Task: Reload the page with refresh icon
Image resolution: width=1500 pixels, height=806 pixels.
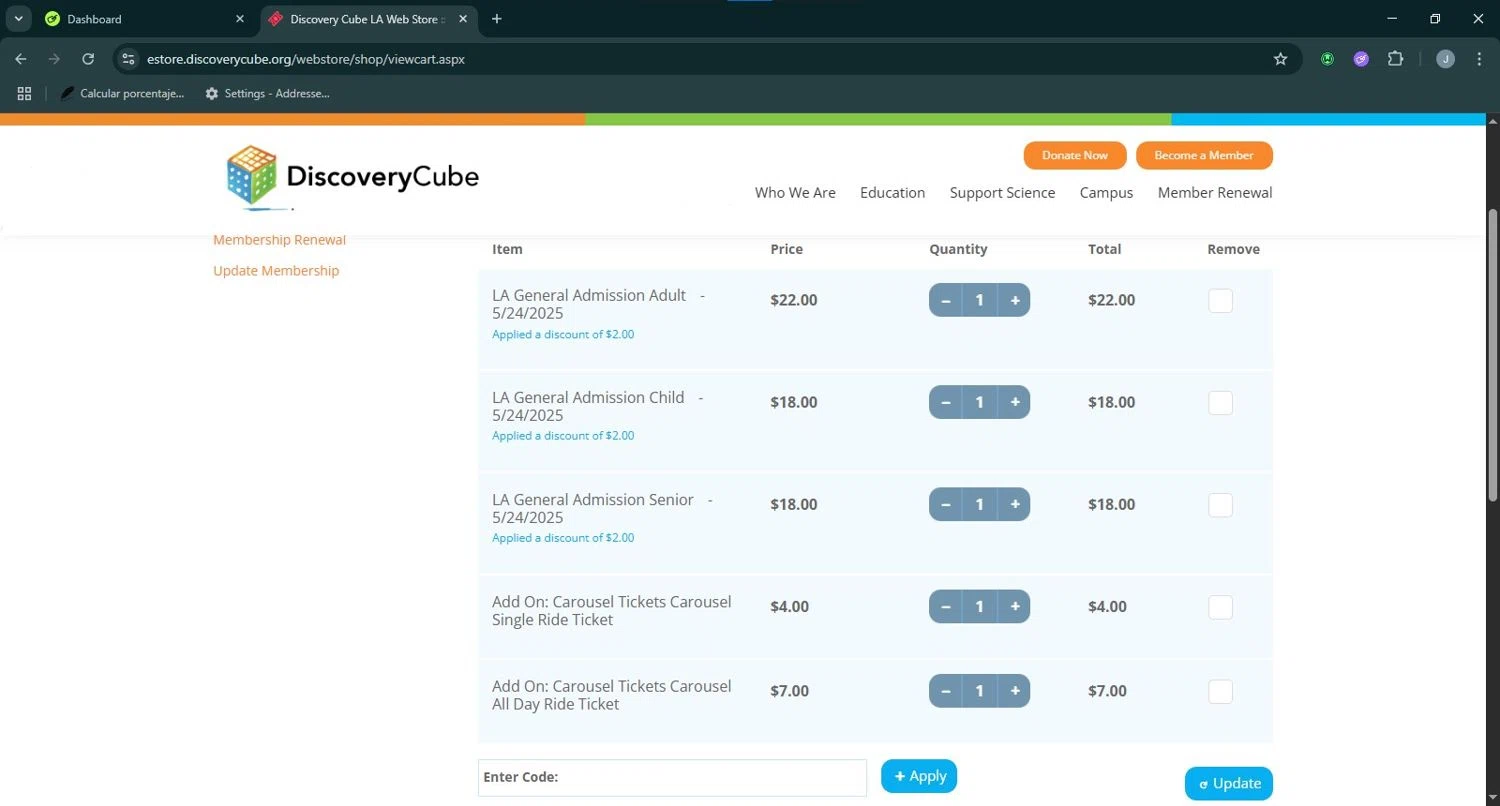Action: [88, 59]
